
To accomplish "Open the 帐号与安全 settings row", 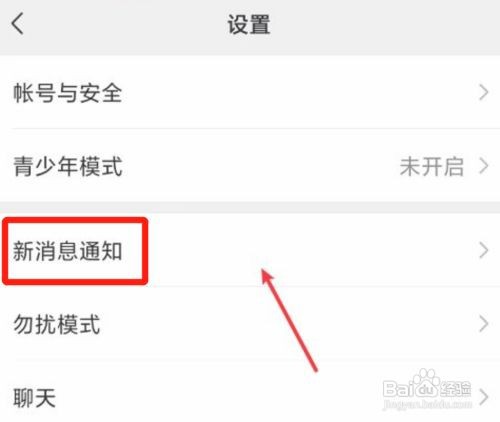I will pos(250,92).
